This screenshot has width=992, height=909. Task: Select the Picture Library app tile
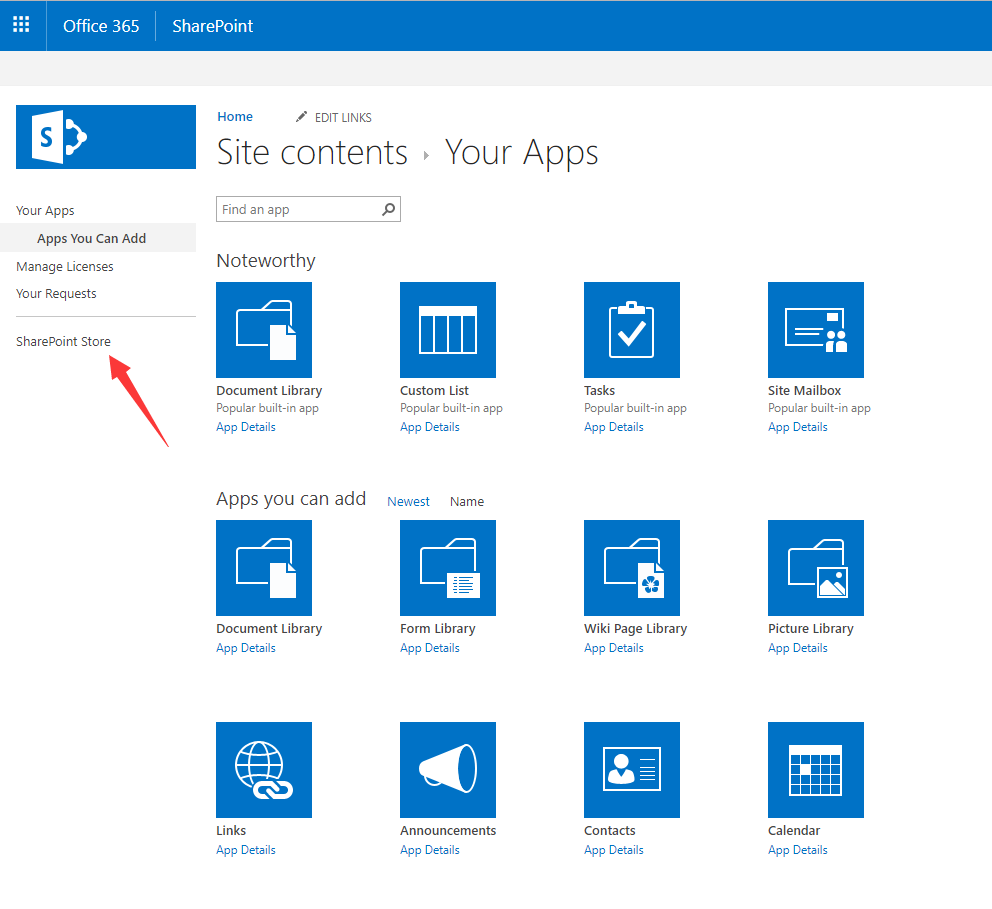click(x=815, y=567)
